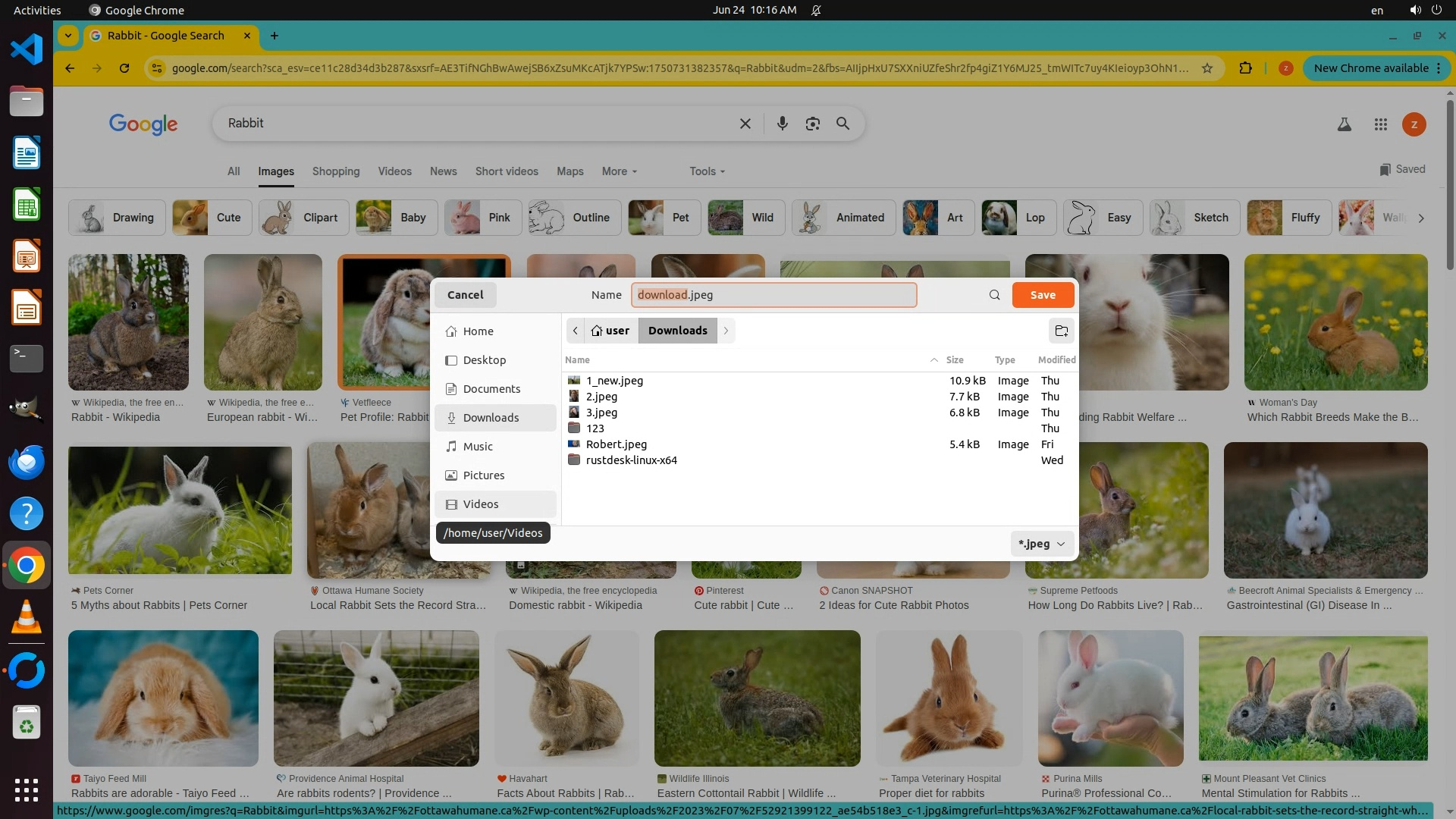Open the Google apps grid icon
The width and height of the screenshot is (1456, 819).
[x=1380, y=124]
